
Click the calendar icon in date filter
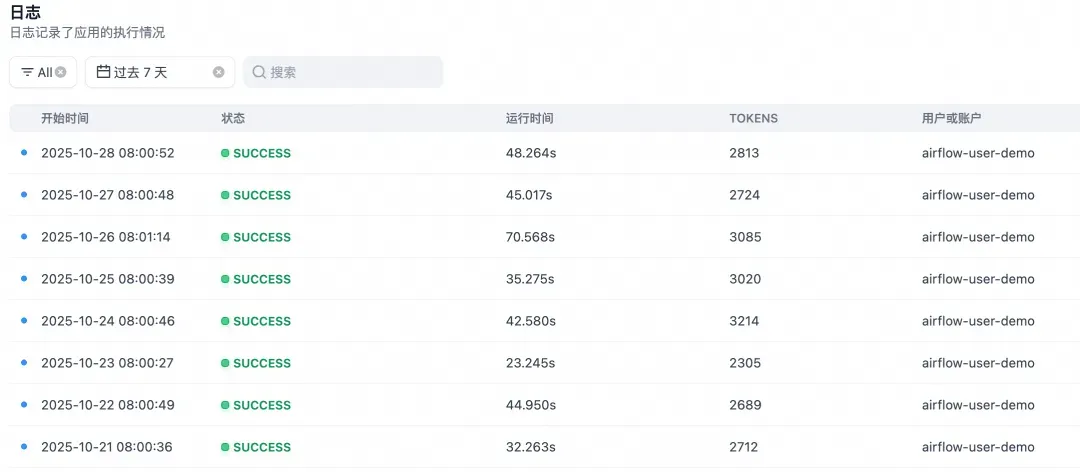(103, 72)
